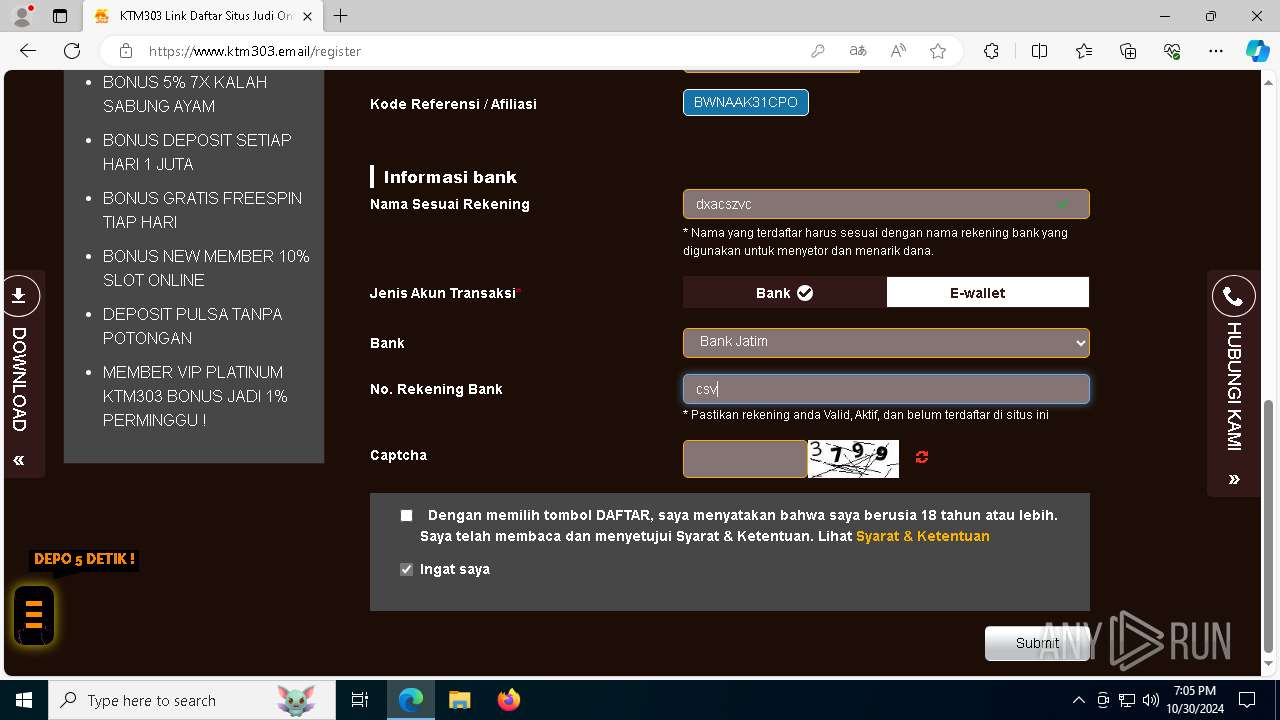
Task: Open the notification center icon
Action: [x=1247, y=700]
